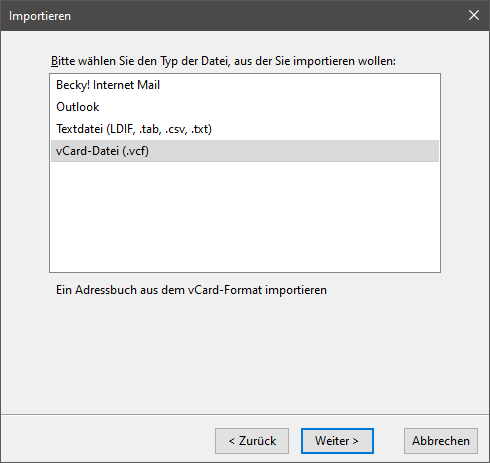Click empty white area of file type list
The image size is (490, 463).
pos(245,217)
